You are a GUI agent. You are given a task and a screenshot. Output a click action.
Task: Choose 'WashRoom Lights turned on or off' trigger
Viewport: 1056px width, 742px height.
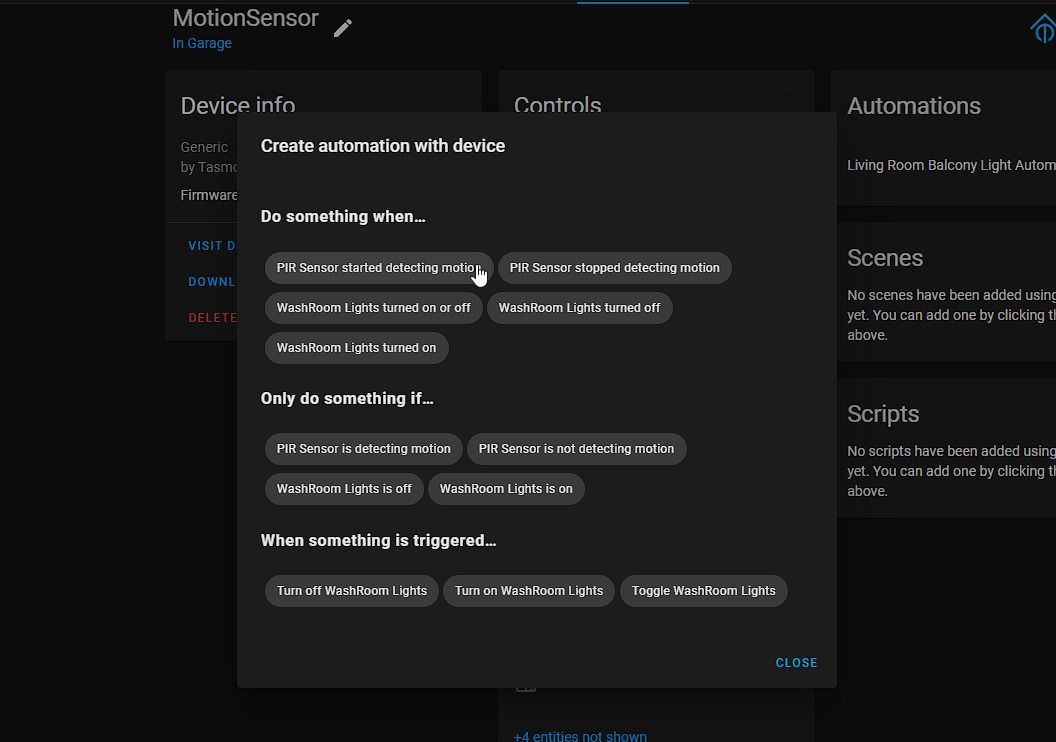373,308
